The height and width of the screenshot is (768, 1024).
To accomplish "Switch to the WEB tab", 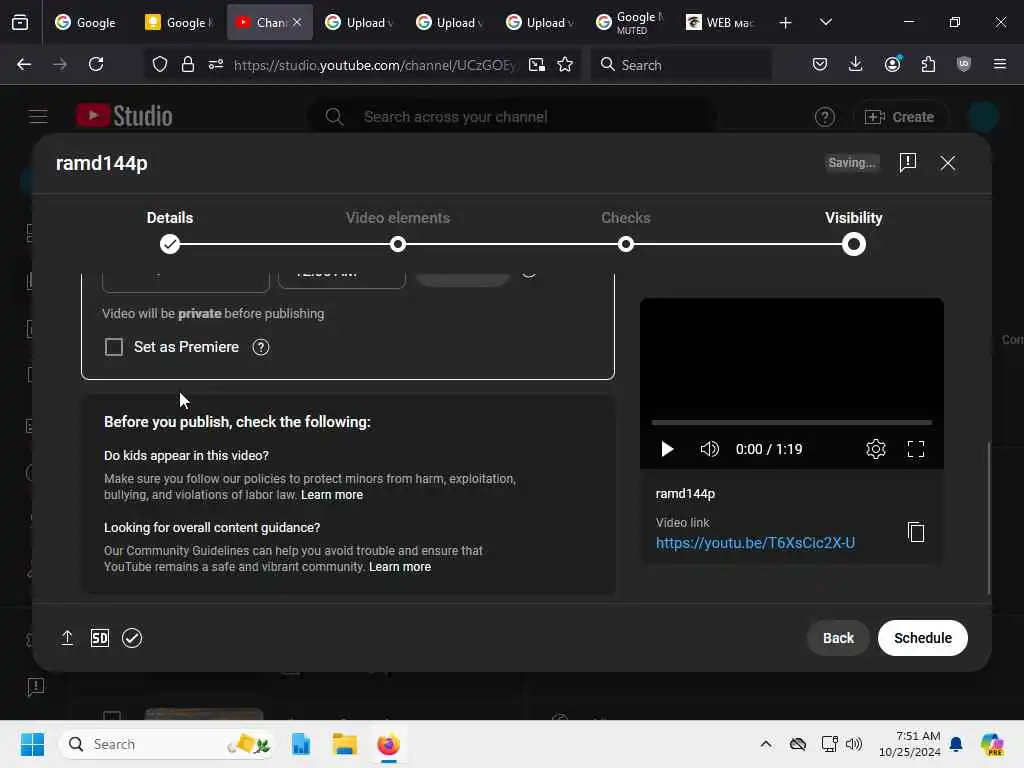I will (x=720, y=22).
